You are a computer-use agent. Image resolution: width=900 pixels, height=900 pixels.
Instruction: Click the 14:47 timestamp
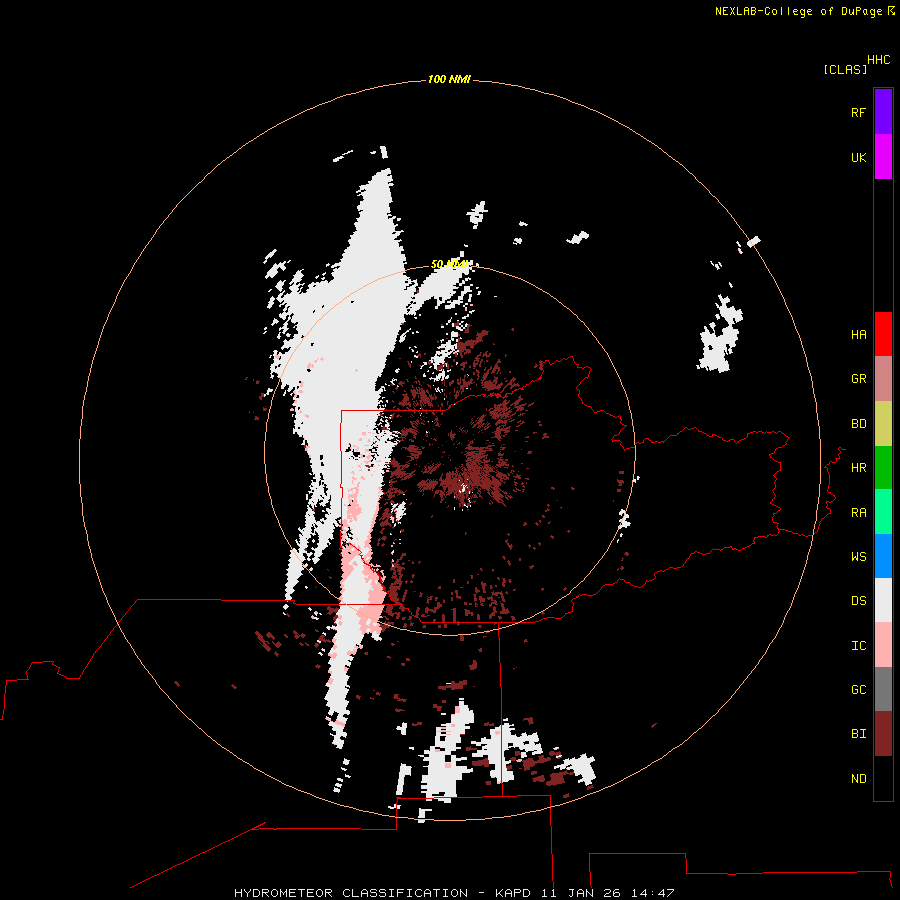point(655,893)
